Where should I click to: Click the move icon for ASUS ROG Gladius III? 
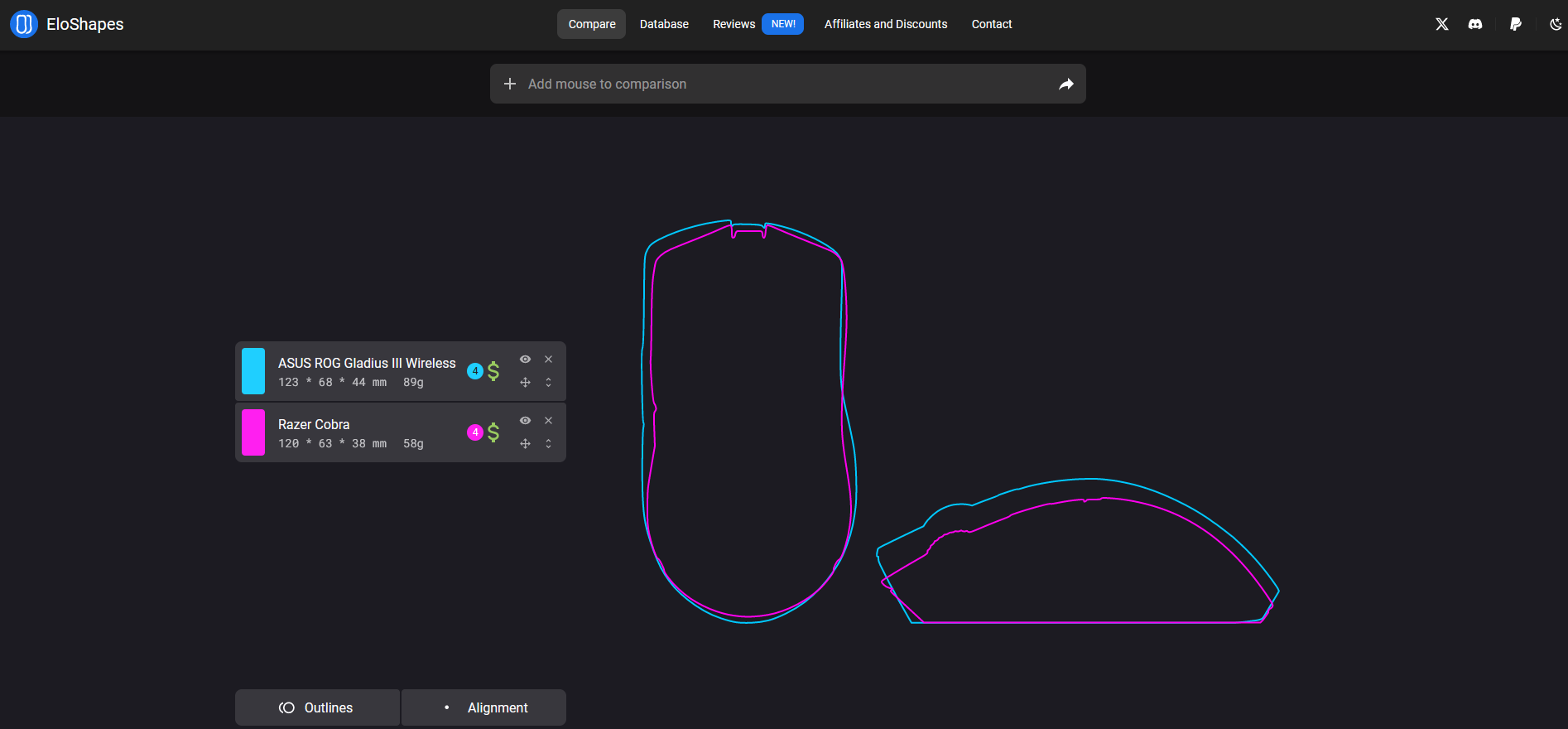click(525, 383)
